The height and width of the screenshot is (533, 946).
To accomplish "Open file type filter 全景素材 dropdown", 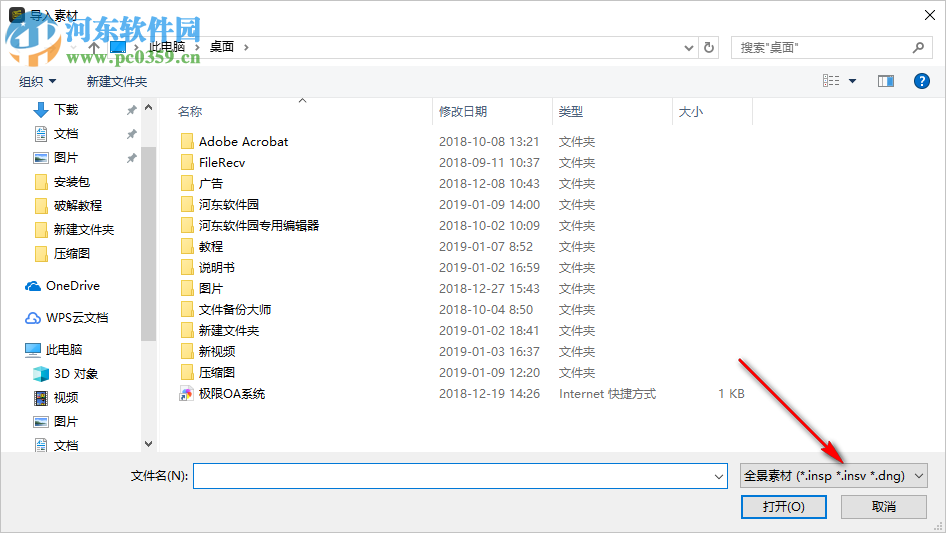I will click(834, 476).
